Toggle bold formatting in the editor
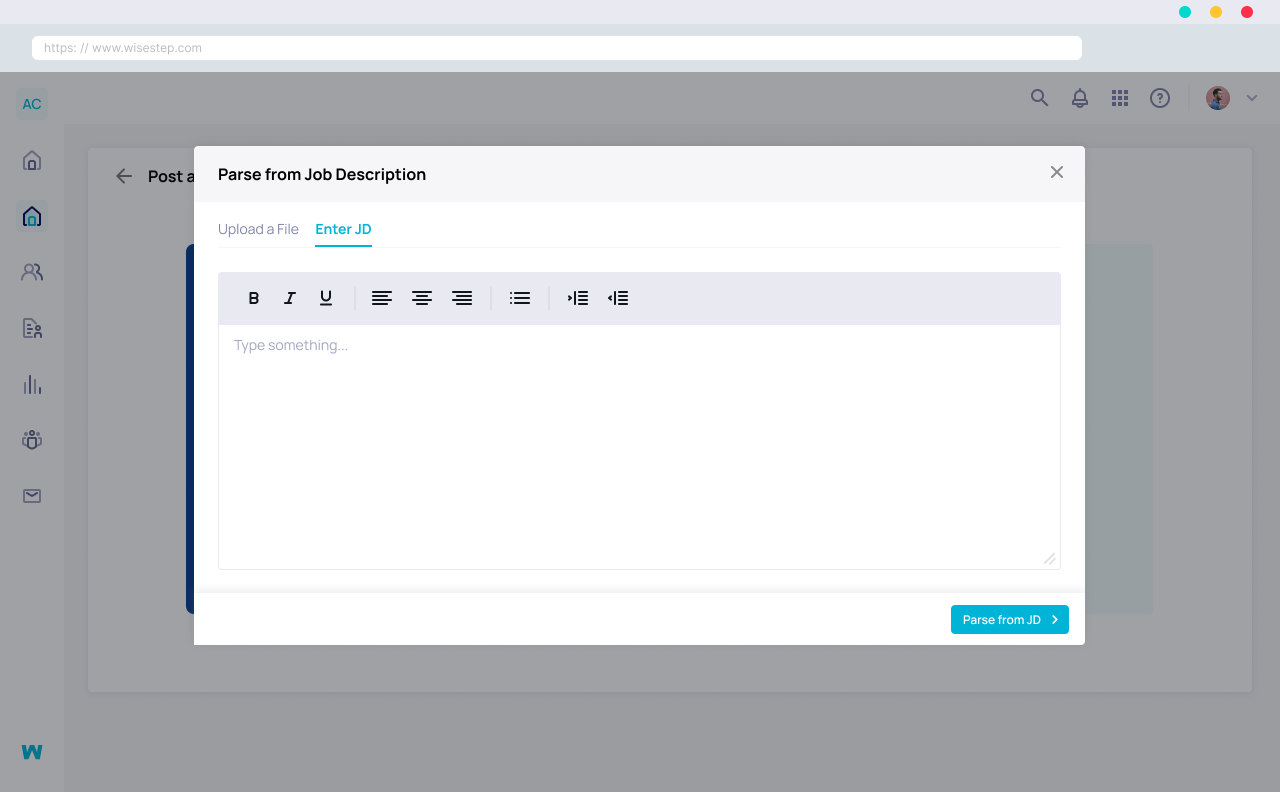Viewport: 1280px width, 792px height. (254, 298)
